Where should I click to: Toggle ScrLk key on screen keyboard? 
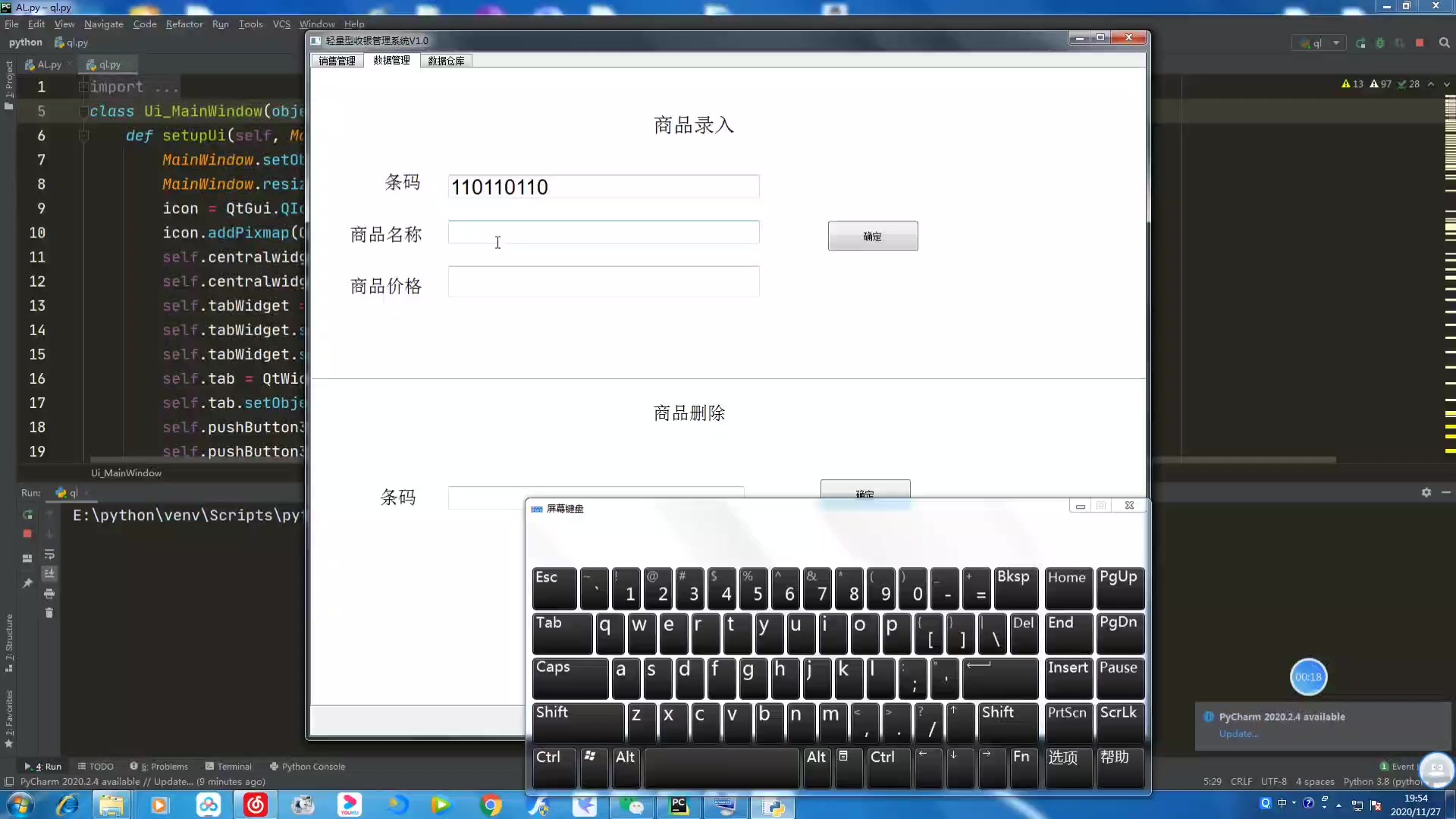coord(1119,723)
